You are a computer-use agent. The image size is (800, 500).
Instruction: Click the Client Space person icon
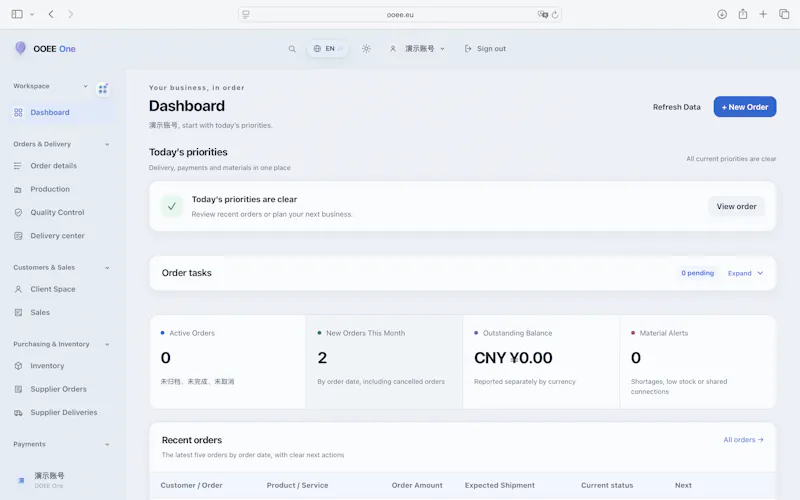pyautogui.click(x=18, y=289)
